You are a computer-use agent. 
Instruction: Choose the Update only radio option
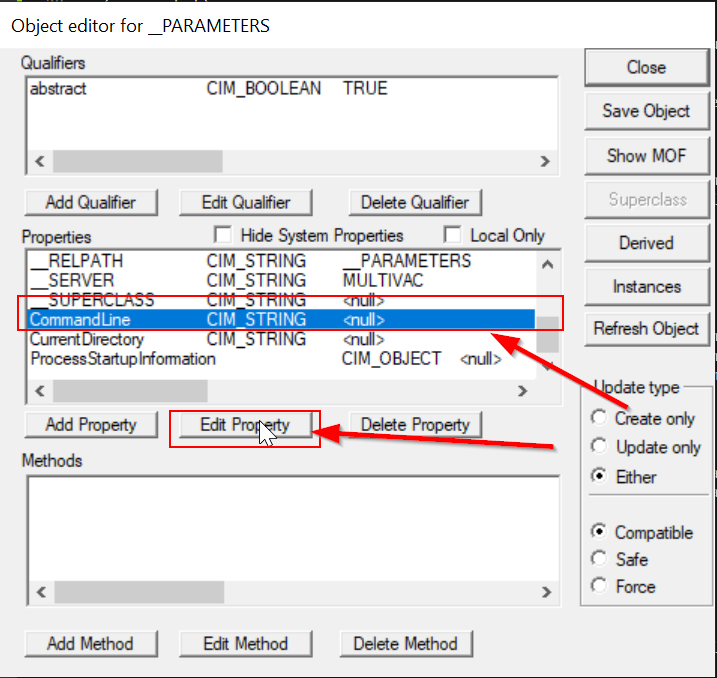click(599, 447)
